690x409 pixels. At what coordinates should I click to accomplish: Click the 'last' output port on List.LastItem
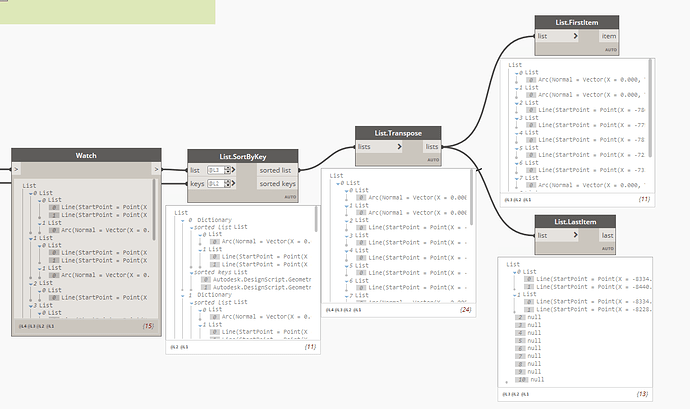[x=607, y=235]
